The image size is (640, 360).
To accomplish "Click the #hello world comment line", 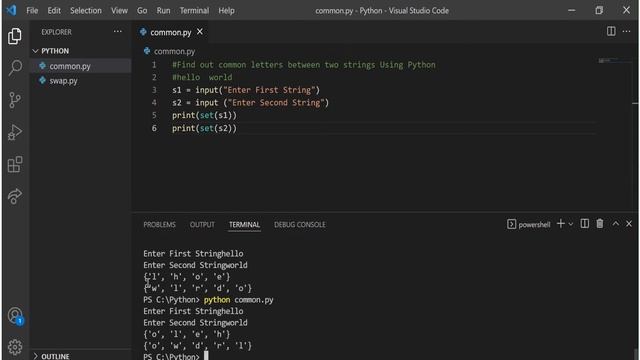I will 202,78.
